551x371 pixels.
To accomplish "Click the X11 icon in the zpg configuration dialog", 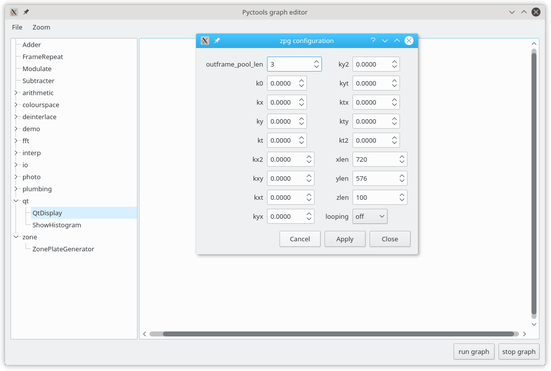I will [x=205, y=41].
